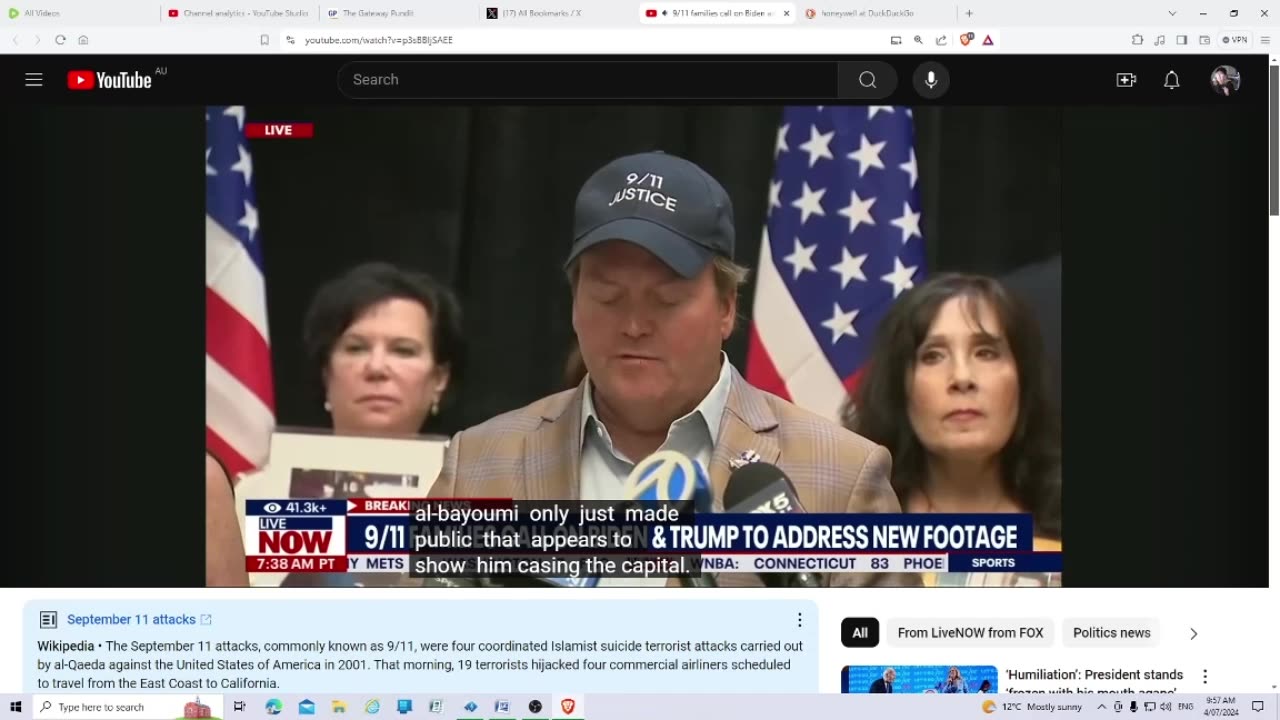1280x720 pixels.
Task: Click the share page icon in address bar
Action: click(x=941, y=40)
